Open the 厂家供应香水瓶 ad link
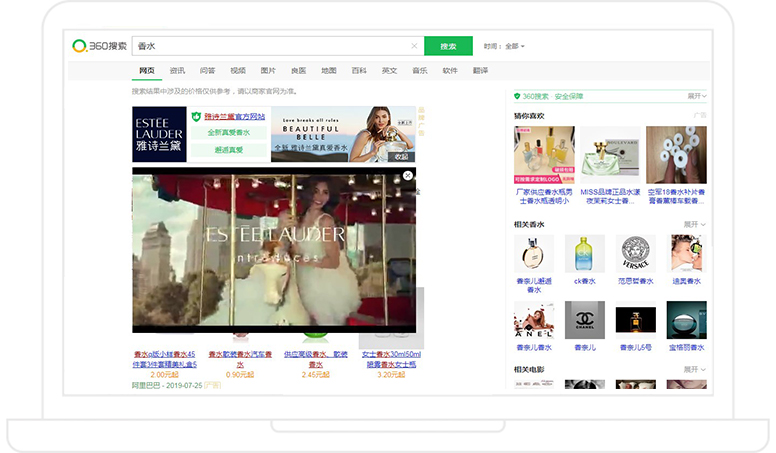 [x=544, y=196]
